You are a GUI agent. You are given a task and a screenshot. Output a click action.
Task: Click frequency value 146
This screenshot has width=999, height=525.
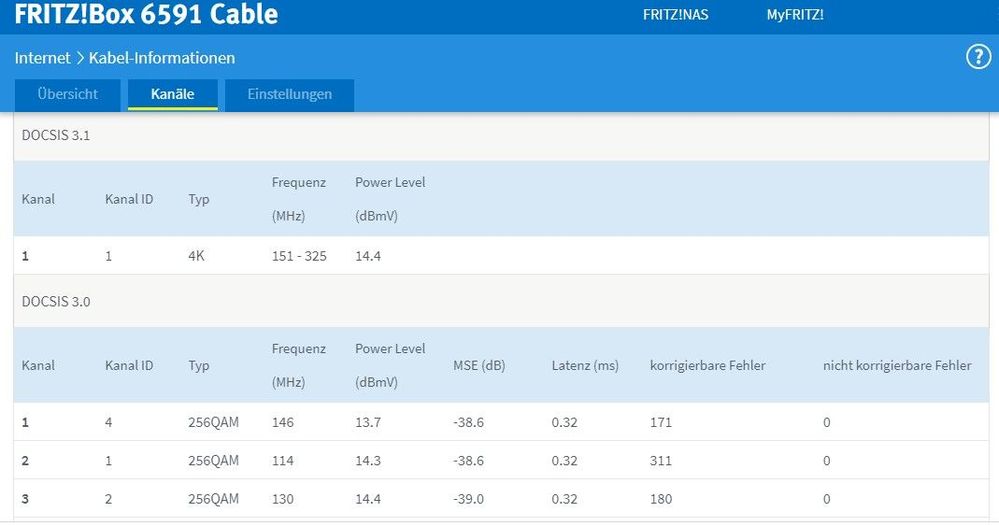click(282, 422)
